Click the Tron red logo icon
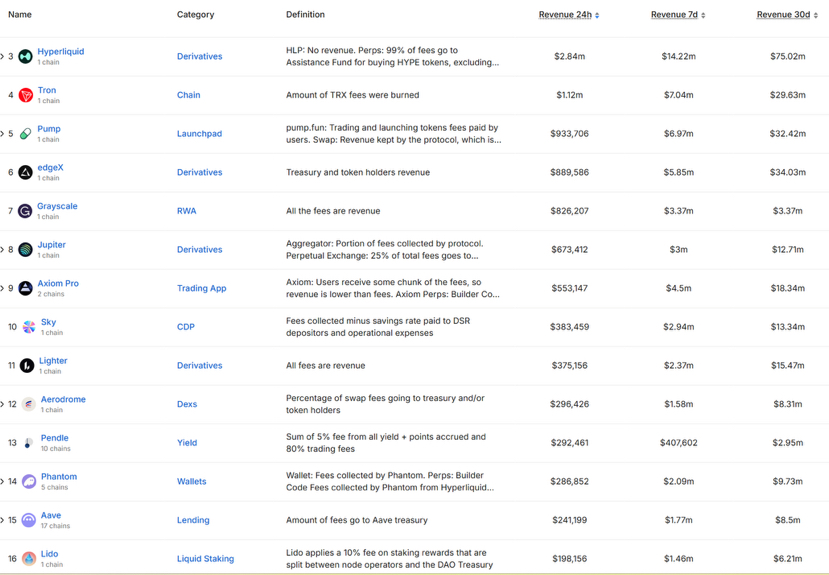 pyautogui.click(x=26, y=96)
